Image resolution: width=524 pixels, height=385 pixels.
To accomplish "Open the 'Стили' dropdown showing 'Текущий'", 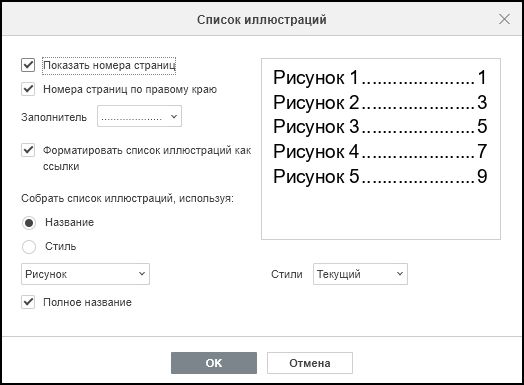I will (x=360, y=274).
